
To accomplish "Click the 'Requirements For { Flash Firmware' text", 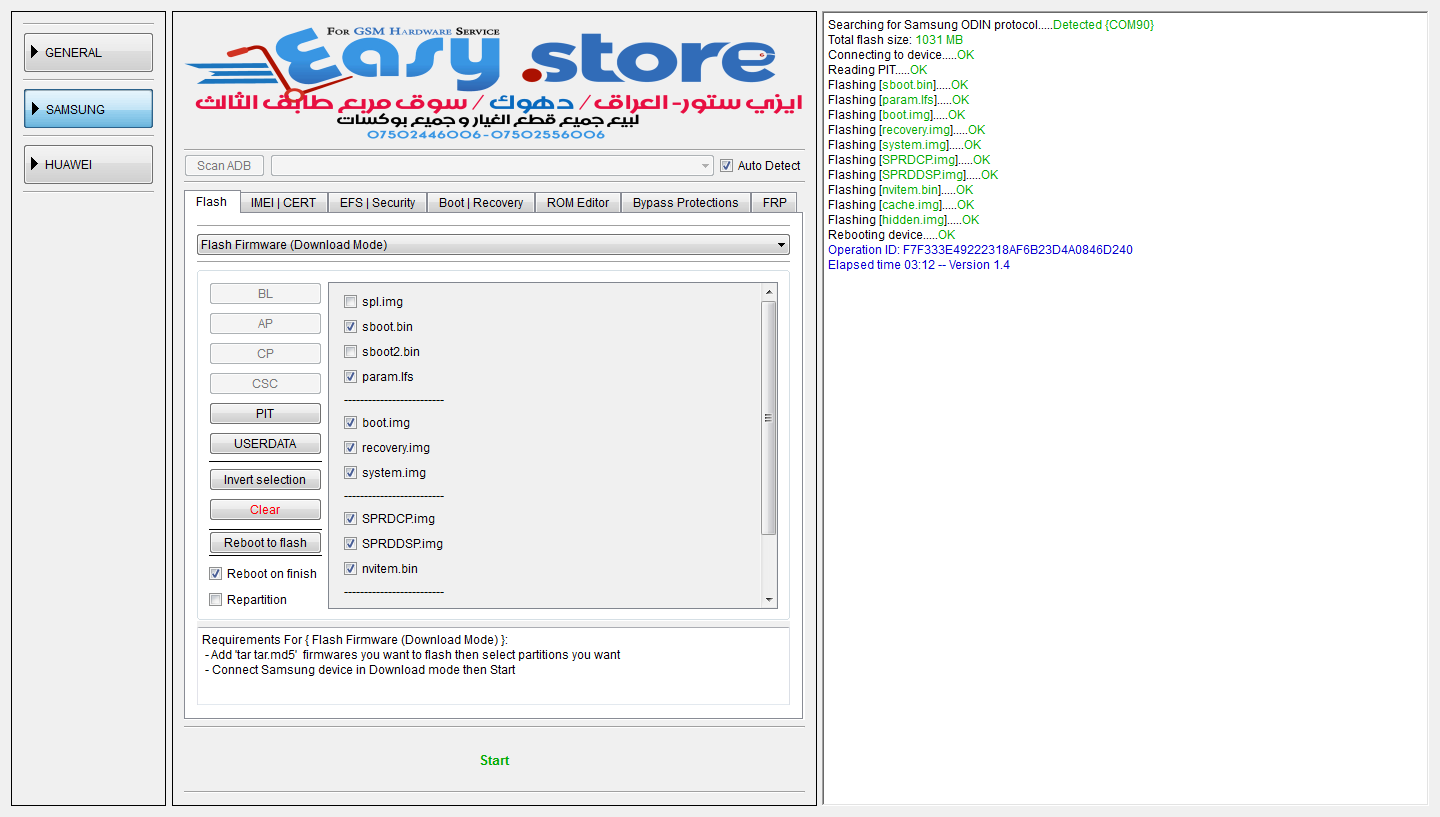I will (355, 640).
